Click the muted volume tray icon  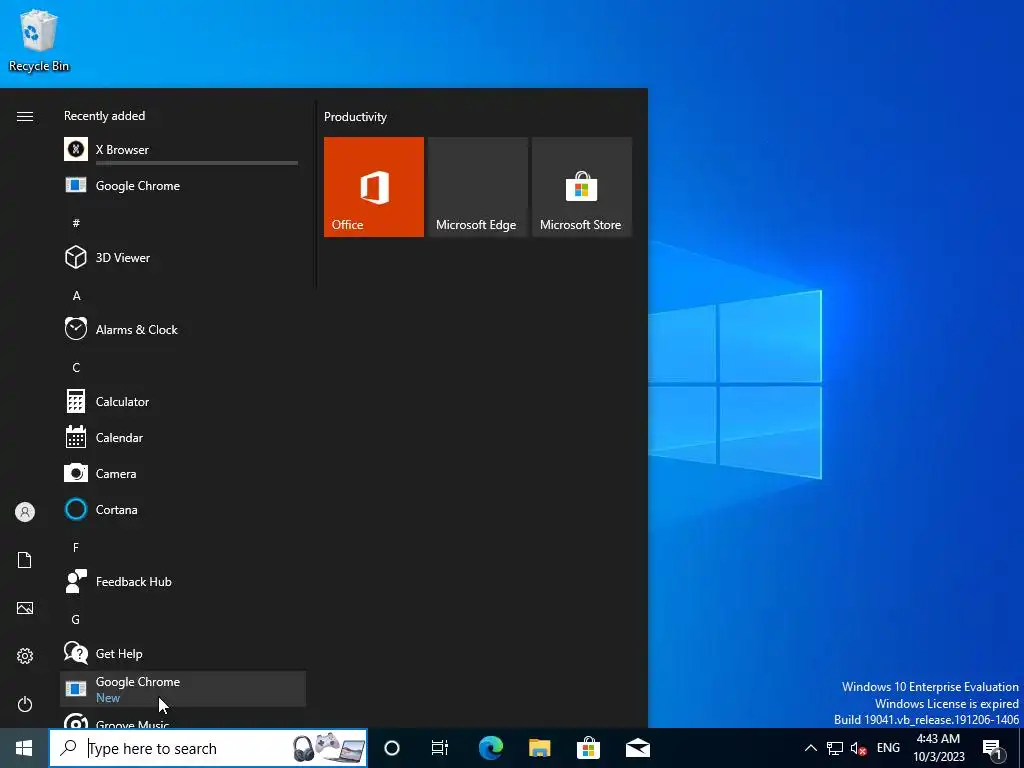pyautogui.click(x=859, y=748)
